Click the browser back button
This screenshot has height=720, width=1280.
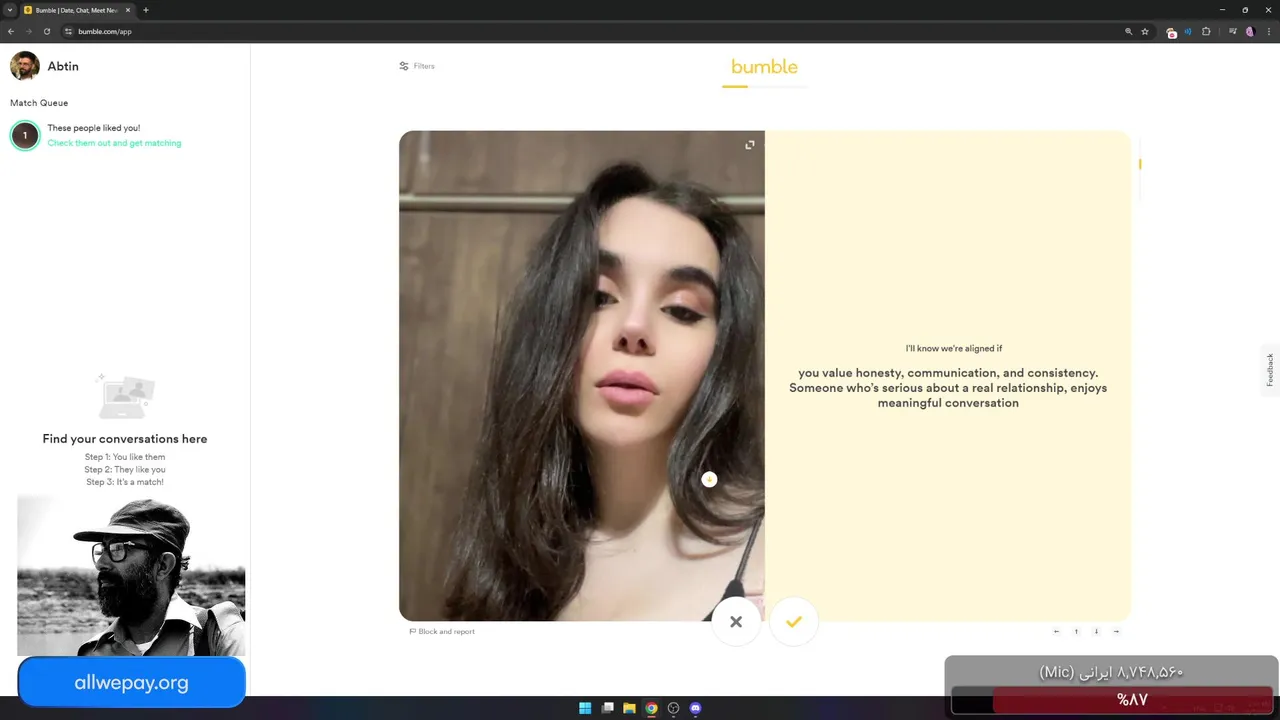(11, 31)
